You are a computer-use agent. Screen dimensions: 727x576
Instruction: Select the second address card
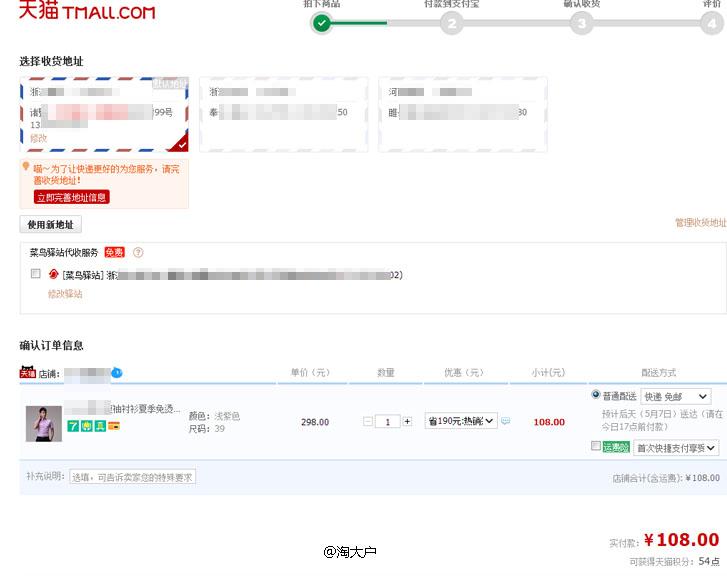284,114
